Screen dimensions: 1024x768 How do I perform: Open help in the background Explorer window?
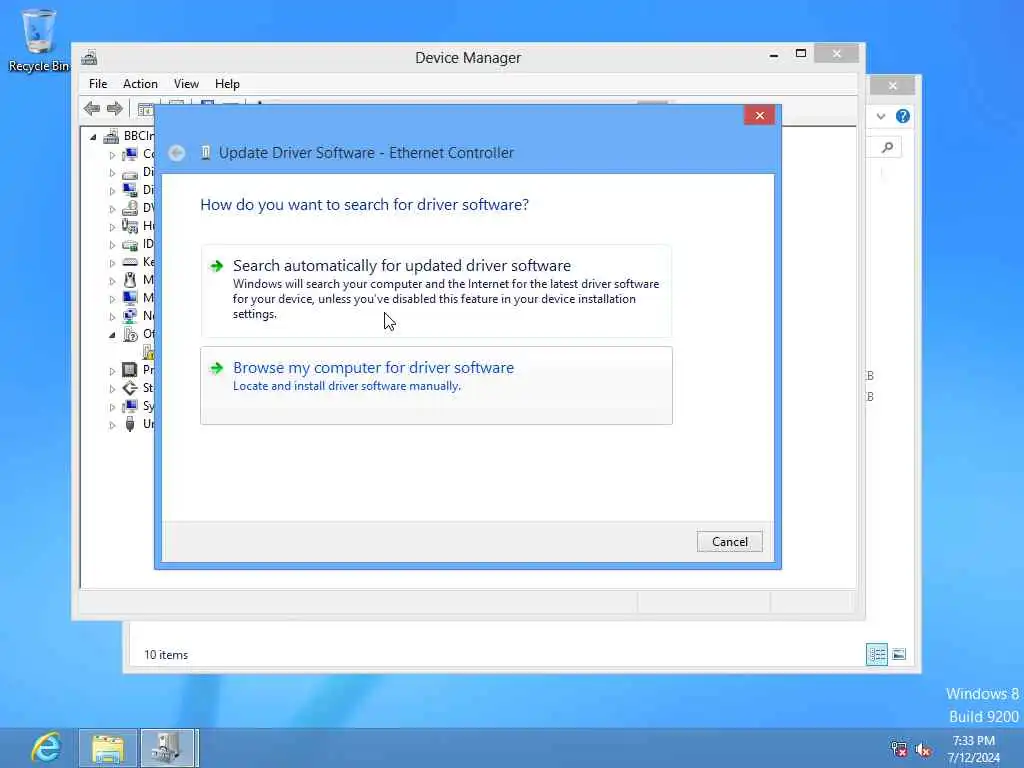[x=903, y=116]
